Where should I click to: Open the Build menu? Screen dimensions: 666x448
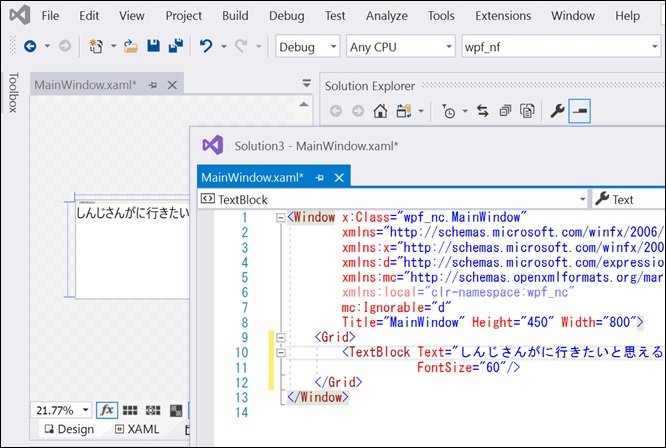(235, 16)
